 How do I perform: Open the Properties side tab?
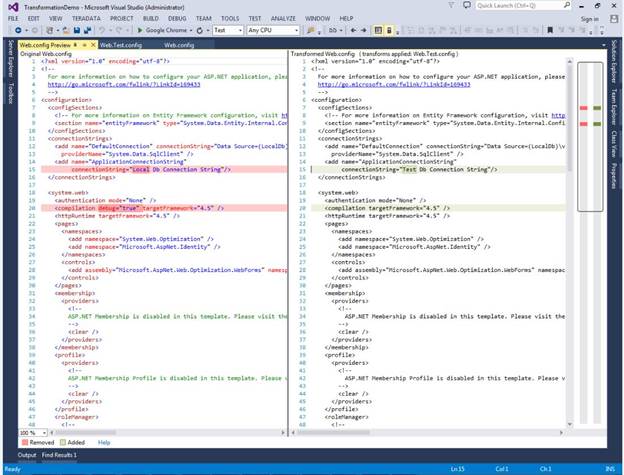pos(614,175)
